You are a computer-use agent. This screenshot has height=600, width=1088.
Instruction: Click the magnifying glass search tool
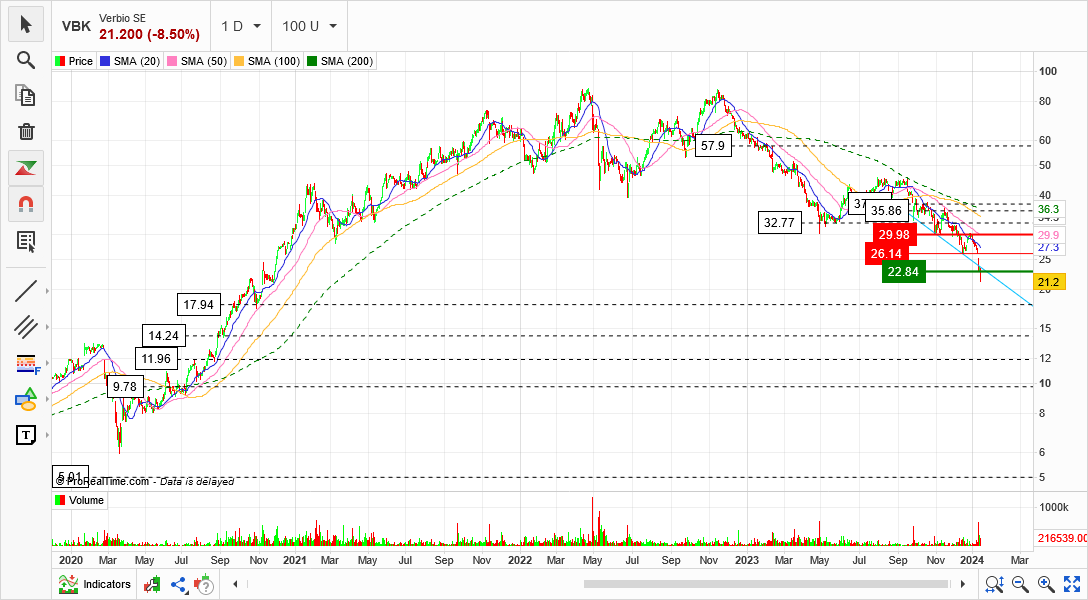(26, 60)
